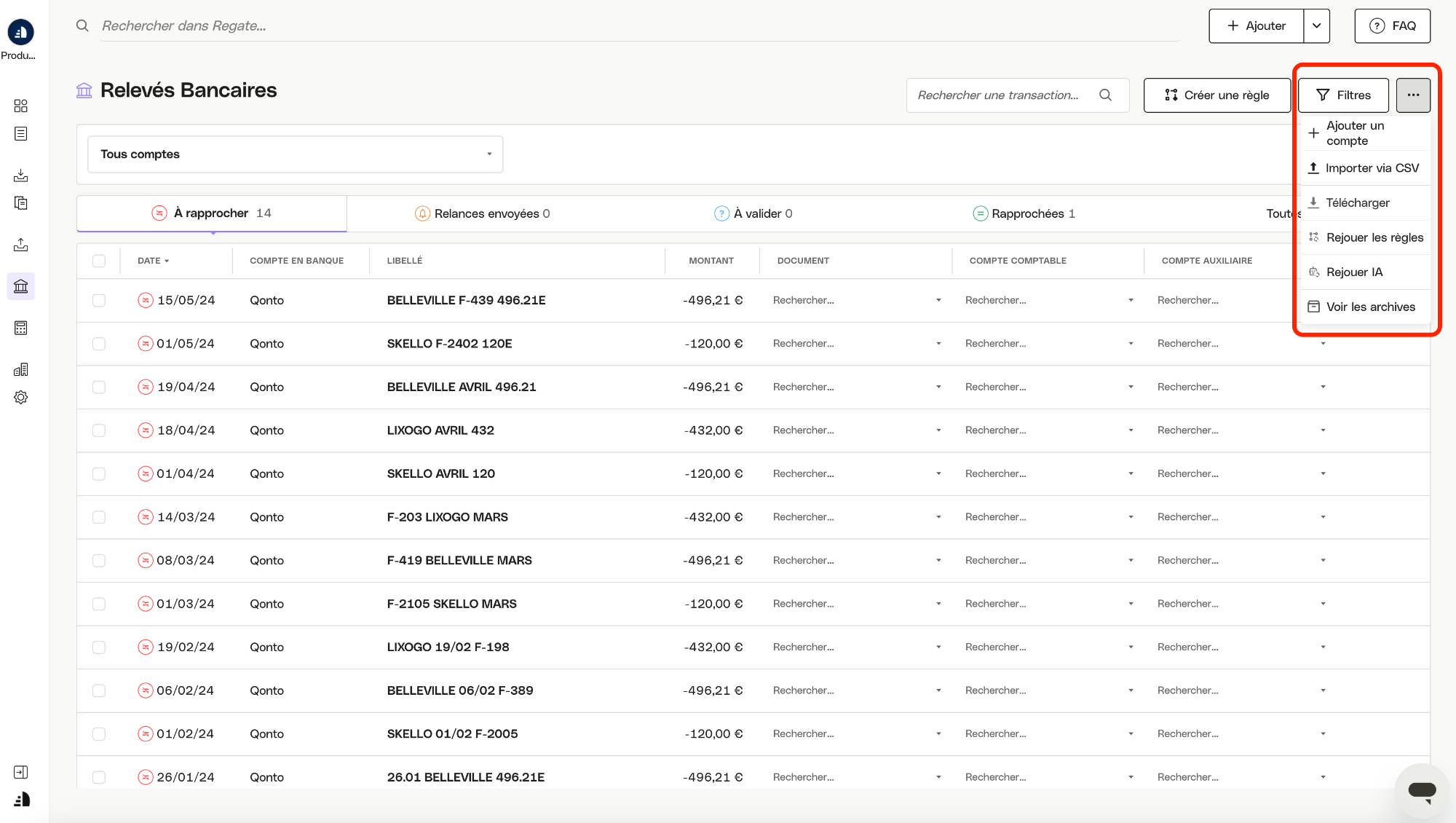Click the Ajouter button
The width and height of the screenshot is (1456, 823).
coord(1257,25)
